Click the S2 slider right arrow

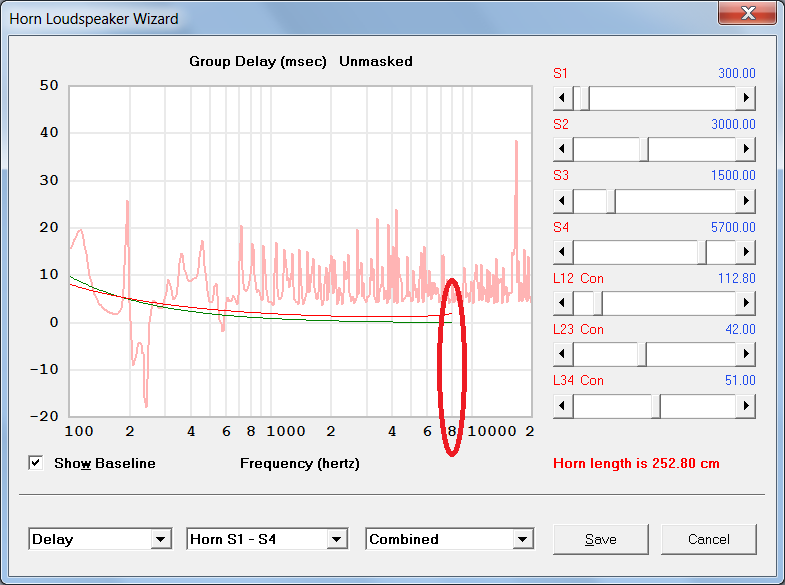(745, 149)
